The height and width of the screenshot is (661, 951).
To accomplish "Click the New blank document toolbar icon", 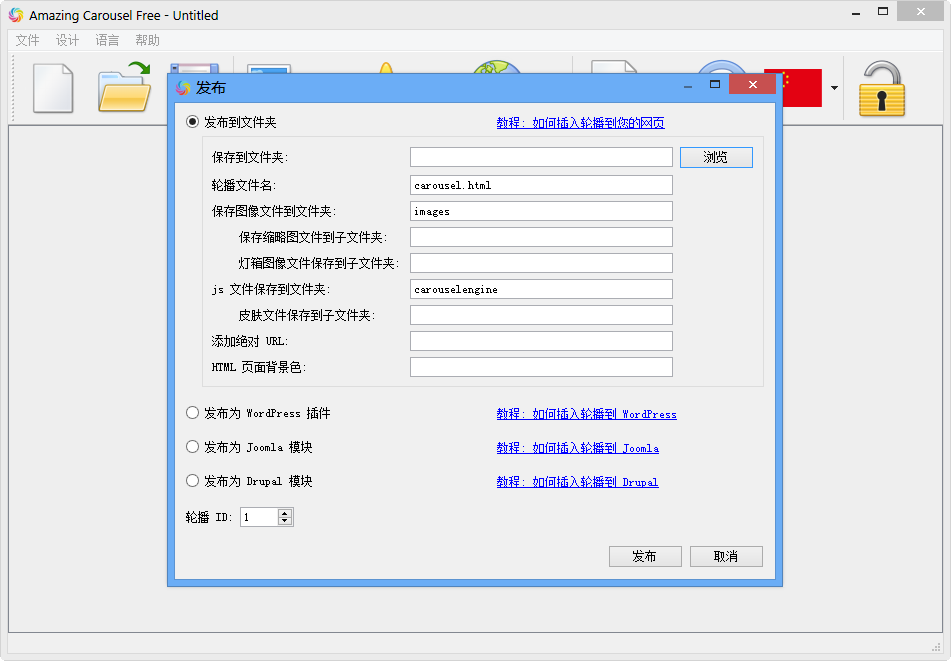I will (53, 88).
